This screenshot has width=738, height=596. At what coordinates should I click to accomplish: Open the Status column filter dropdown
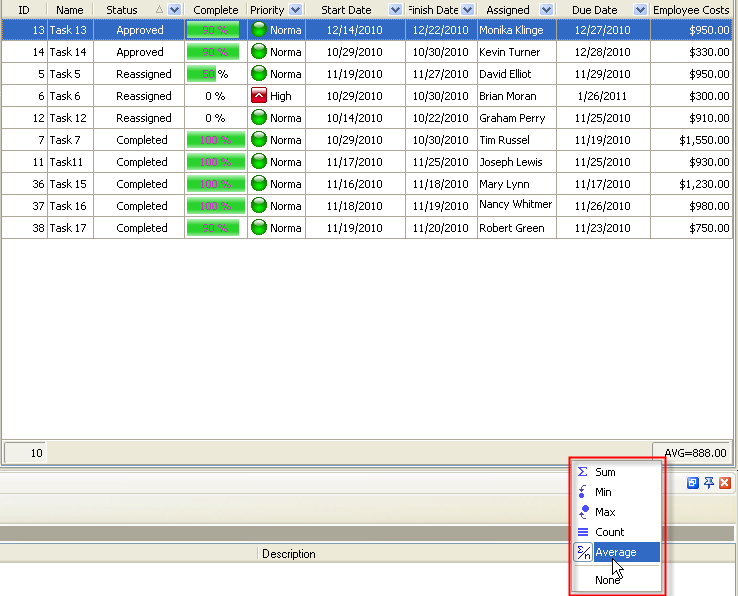(x=175, y=10)
